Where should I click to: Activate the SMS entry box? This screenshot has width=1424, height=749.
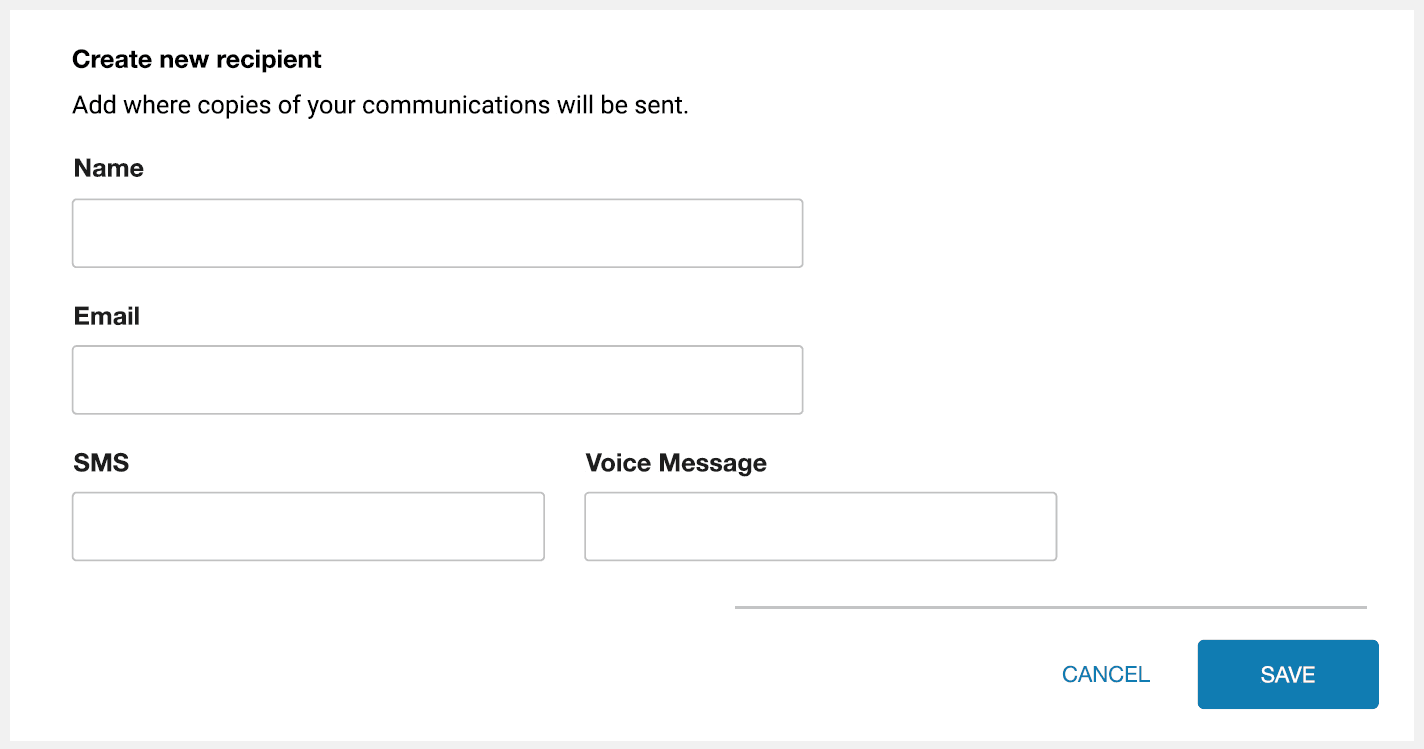pos(307,526)
